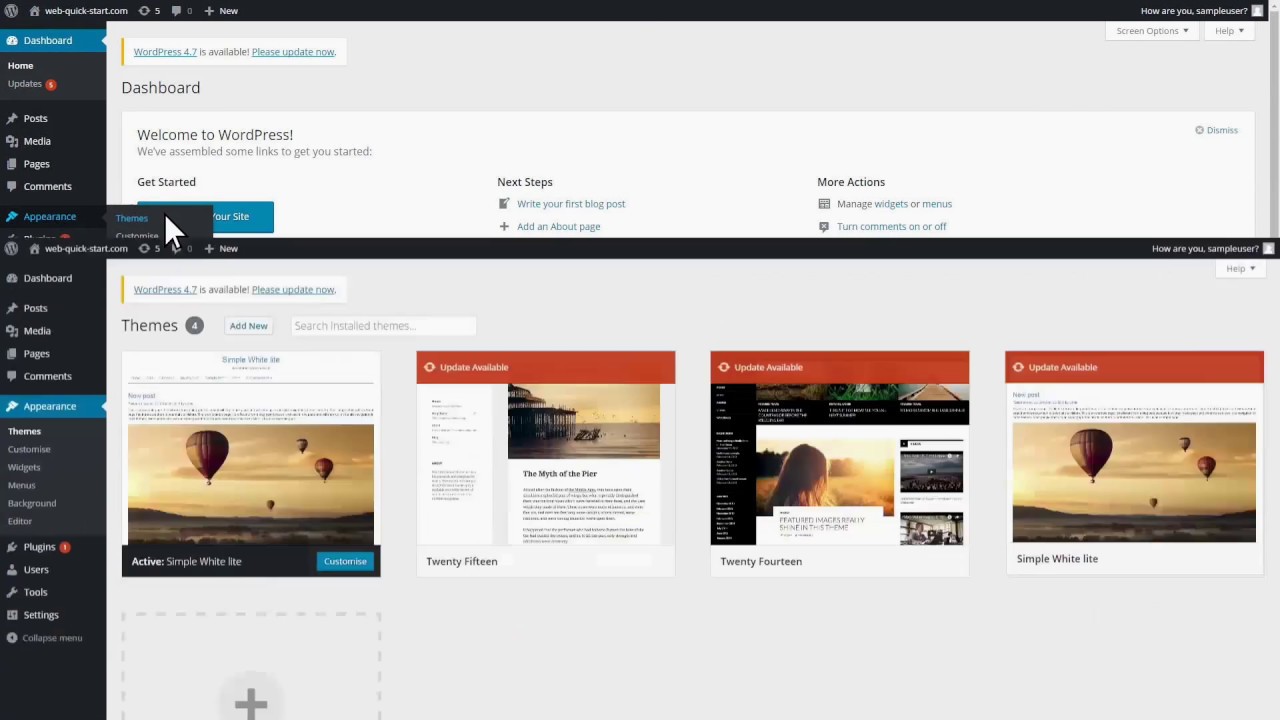Viewport: 1280px width, 720px height.
Task: Click the menus link under More Actions
Action: coord(937,204)
